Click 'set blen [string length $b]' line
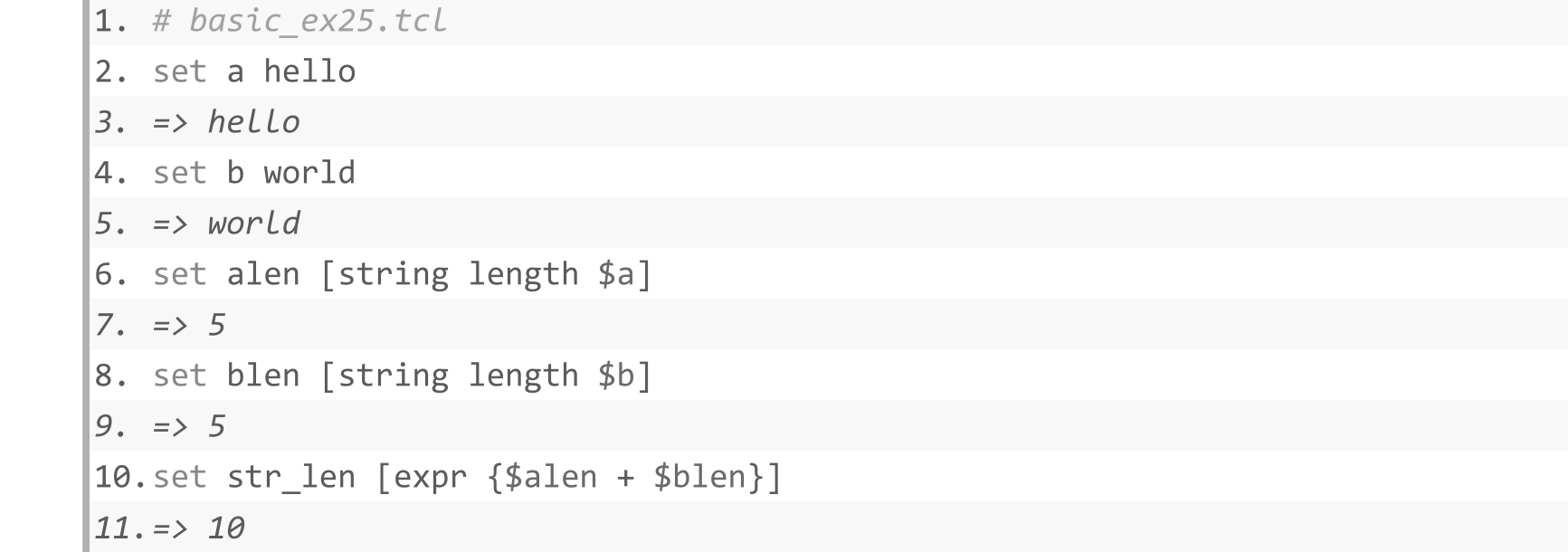This screenshot has width=1568, height=552. tap(403, 376)
